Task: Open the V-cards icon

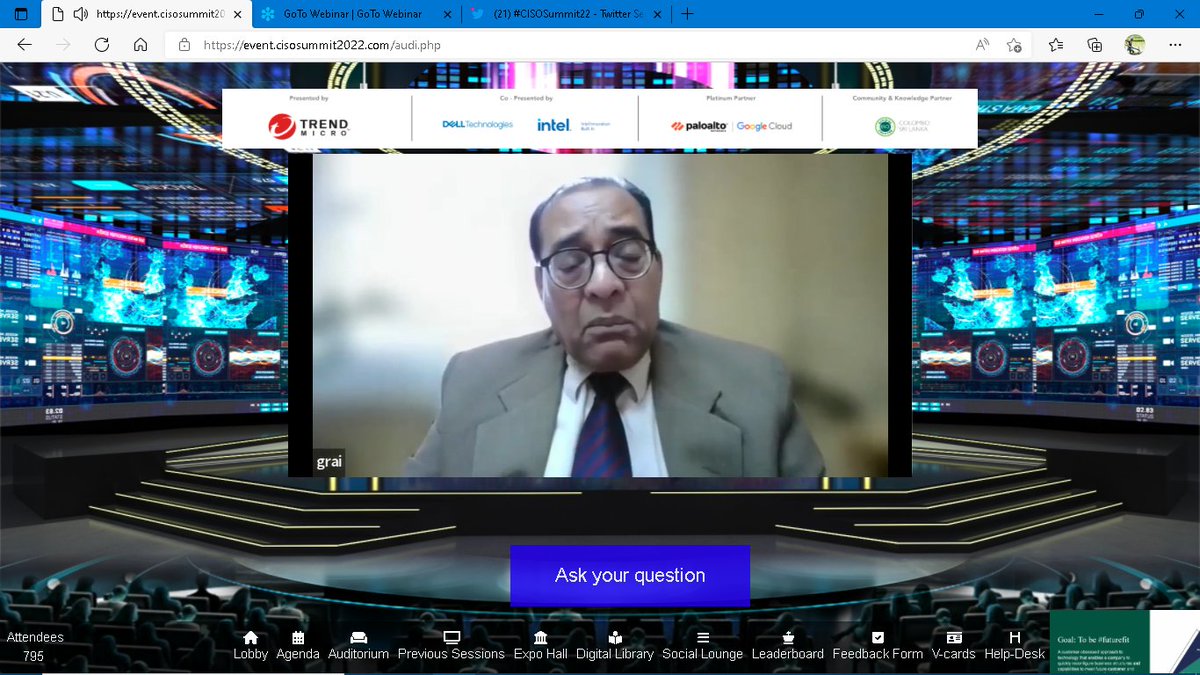Action: 954,637
